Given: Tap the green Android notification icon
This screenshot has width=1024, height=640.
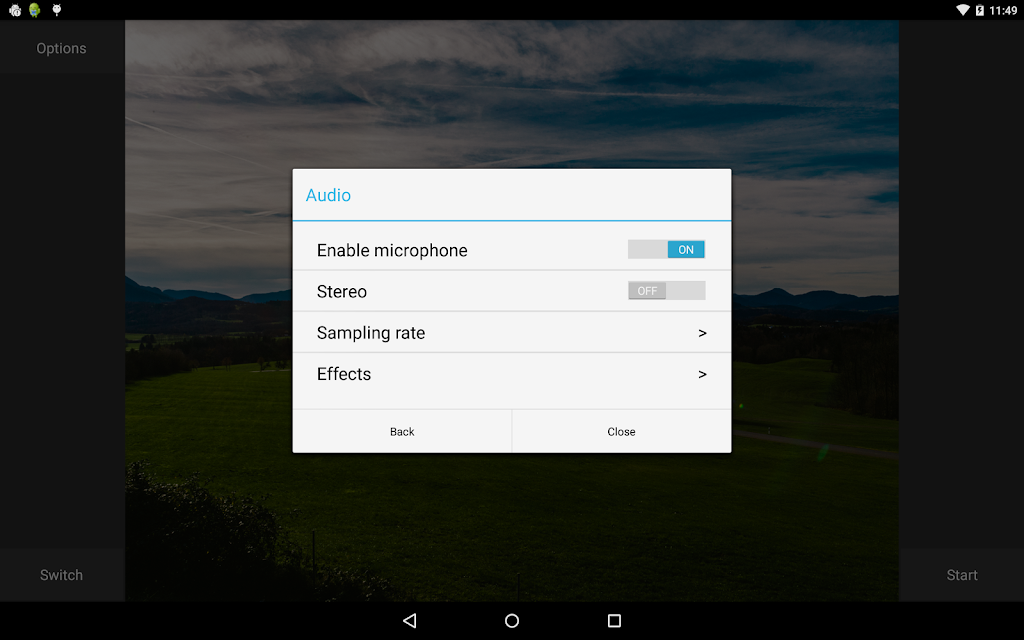Looking at the screenshot, I should pyautogui.click(x=35, y=10).
